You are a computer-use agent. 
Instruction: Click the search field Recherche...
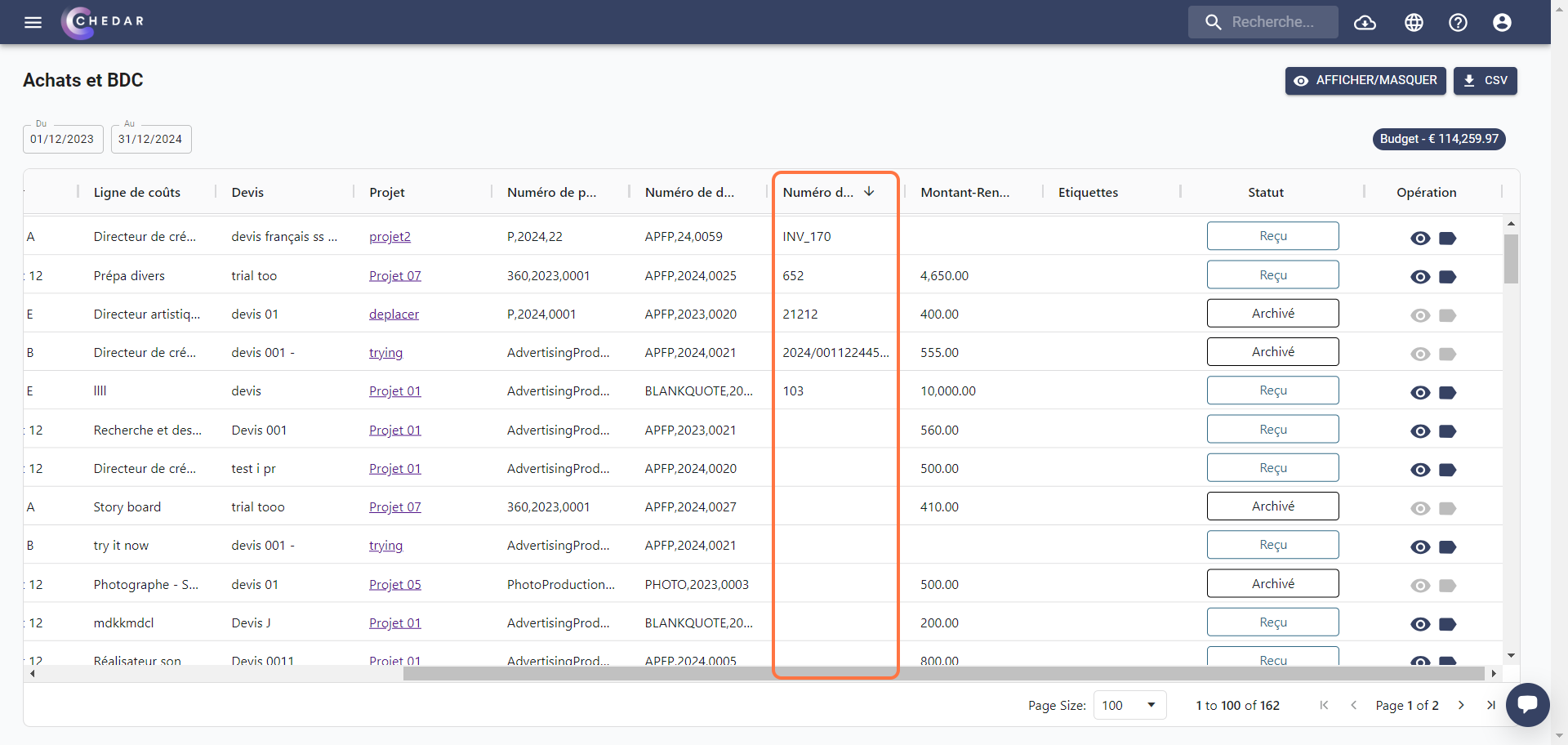(x=1263, y=22)
